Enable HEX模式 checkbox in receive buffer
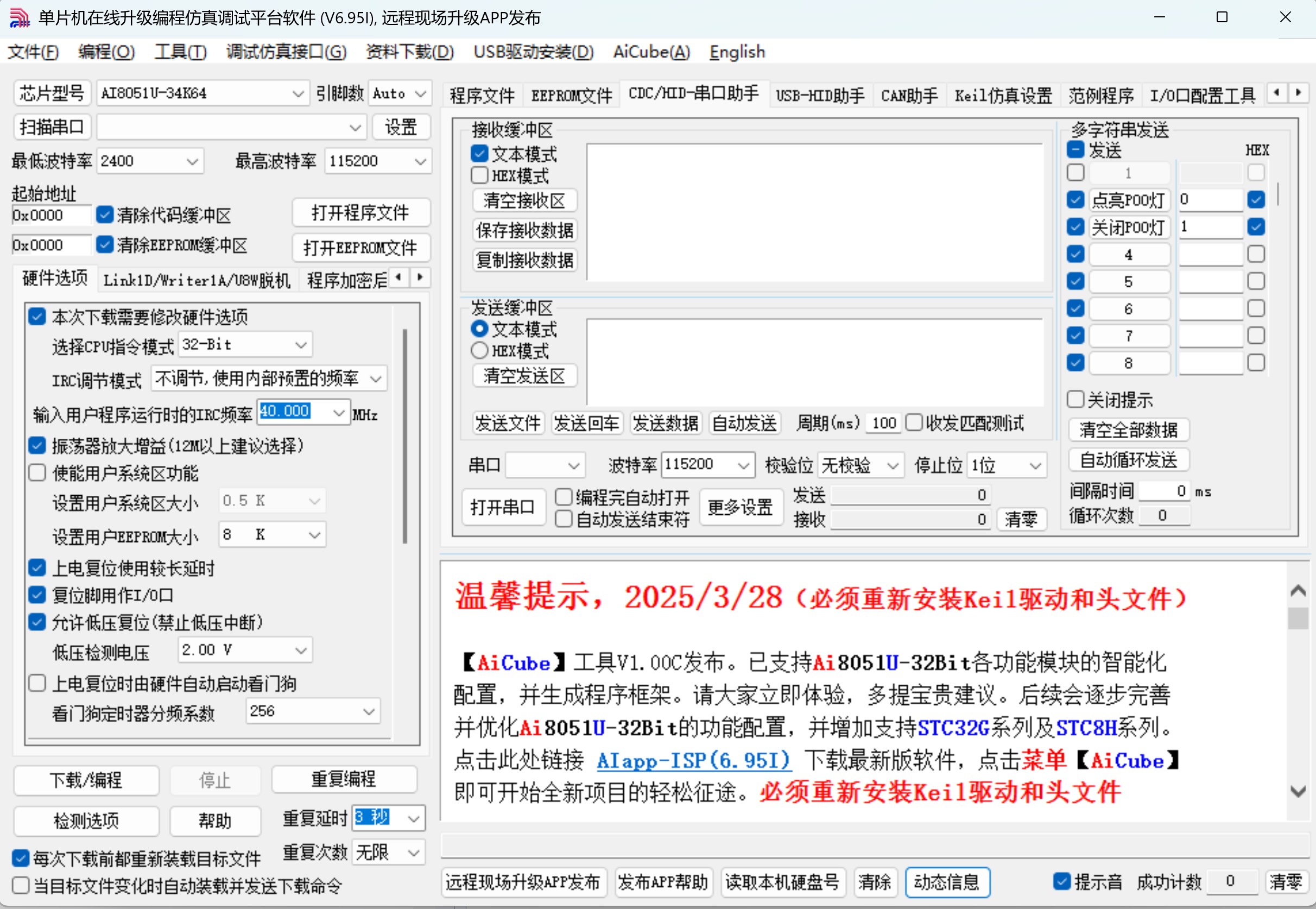 pyautogui.click(x=479, y=175)
